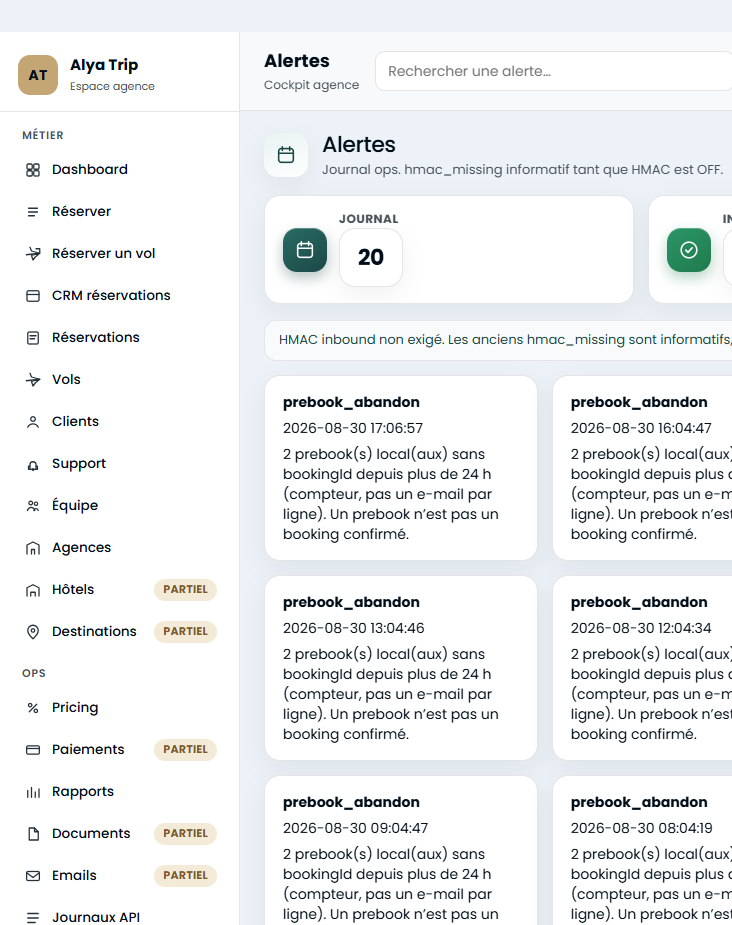This screenshot has width=732, height=925.
Task: Click the Agences building icon
Action: [33, 548]
